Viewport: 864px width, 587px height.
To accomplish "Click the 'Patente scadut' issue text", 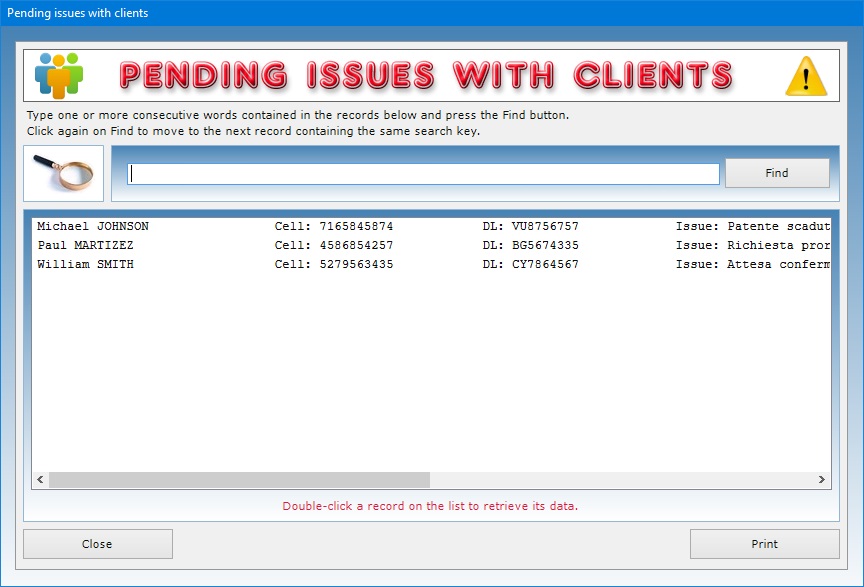I will [x=779, y=226].
